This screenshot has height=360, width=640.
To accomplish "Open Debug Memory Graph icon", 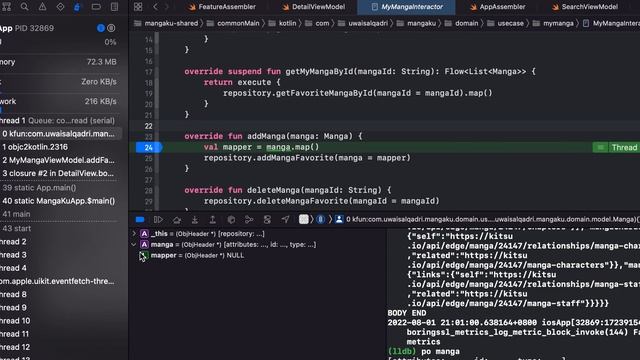I will pyautogui.click(x=249, y=220).
